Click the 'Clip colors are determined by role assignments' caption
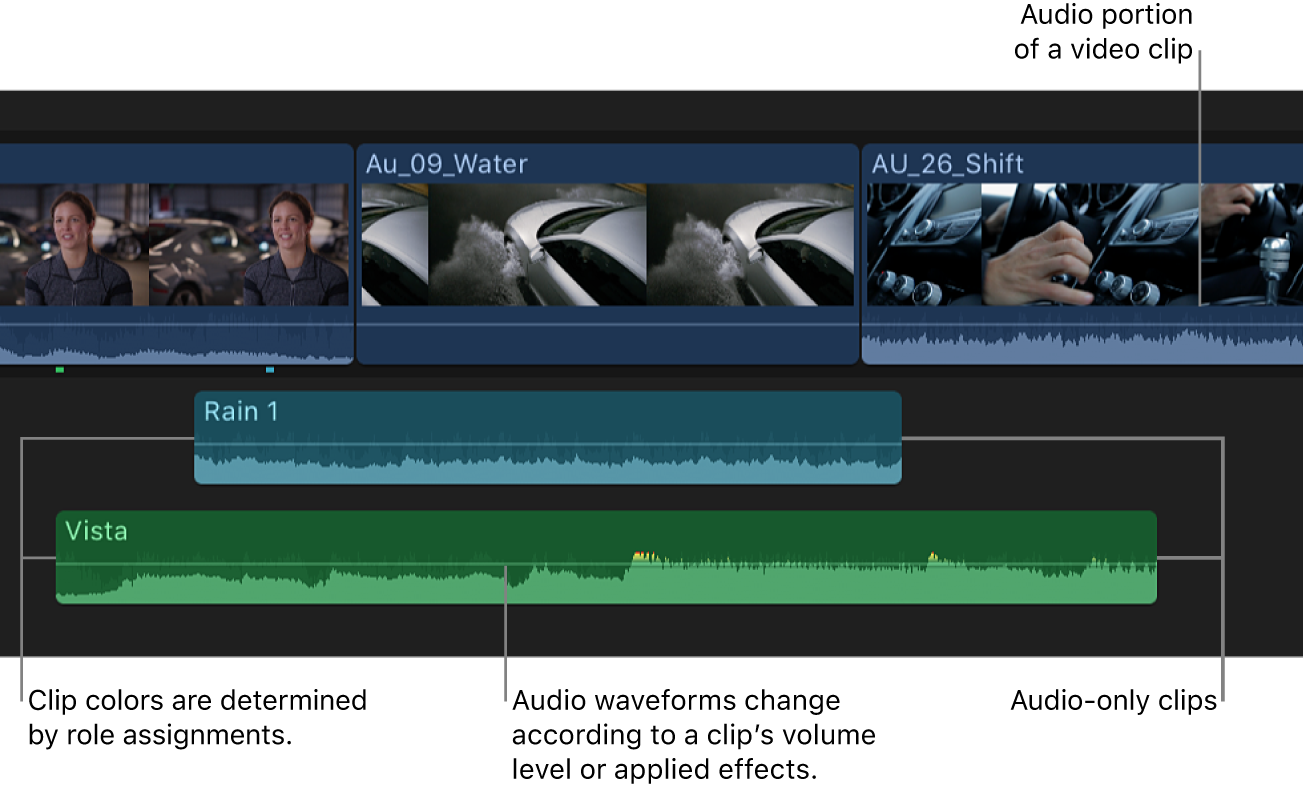This screenshot has width=1304, height=798. coord(196,715)
